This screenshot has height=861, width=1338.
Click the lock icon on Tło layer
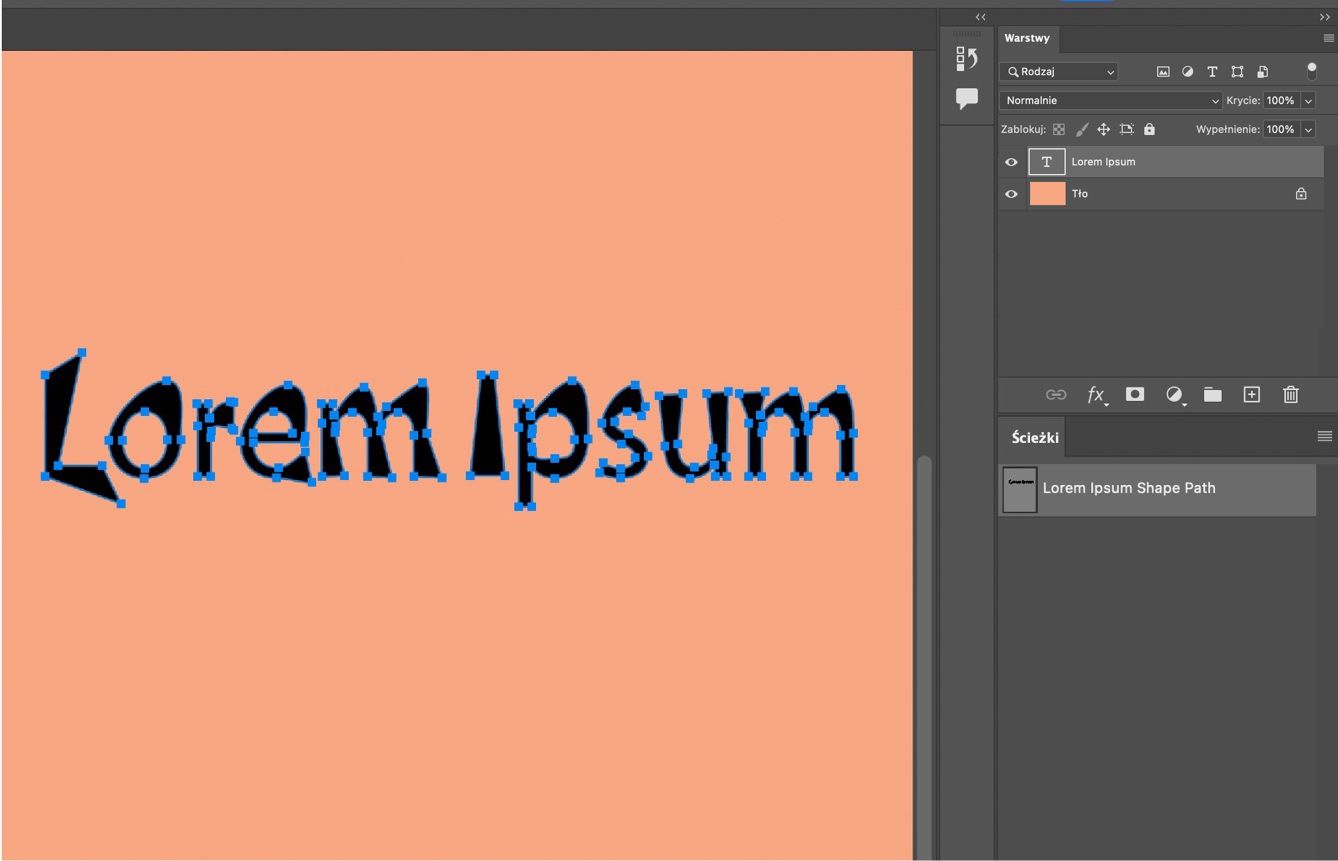point(1301,194)
